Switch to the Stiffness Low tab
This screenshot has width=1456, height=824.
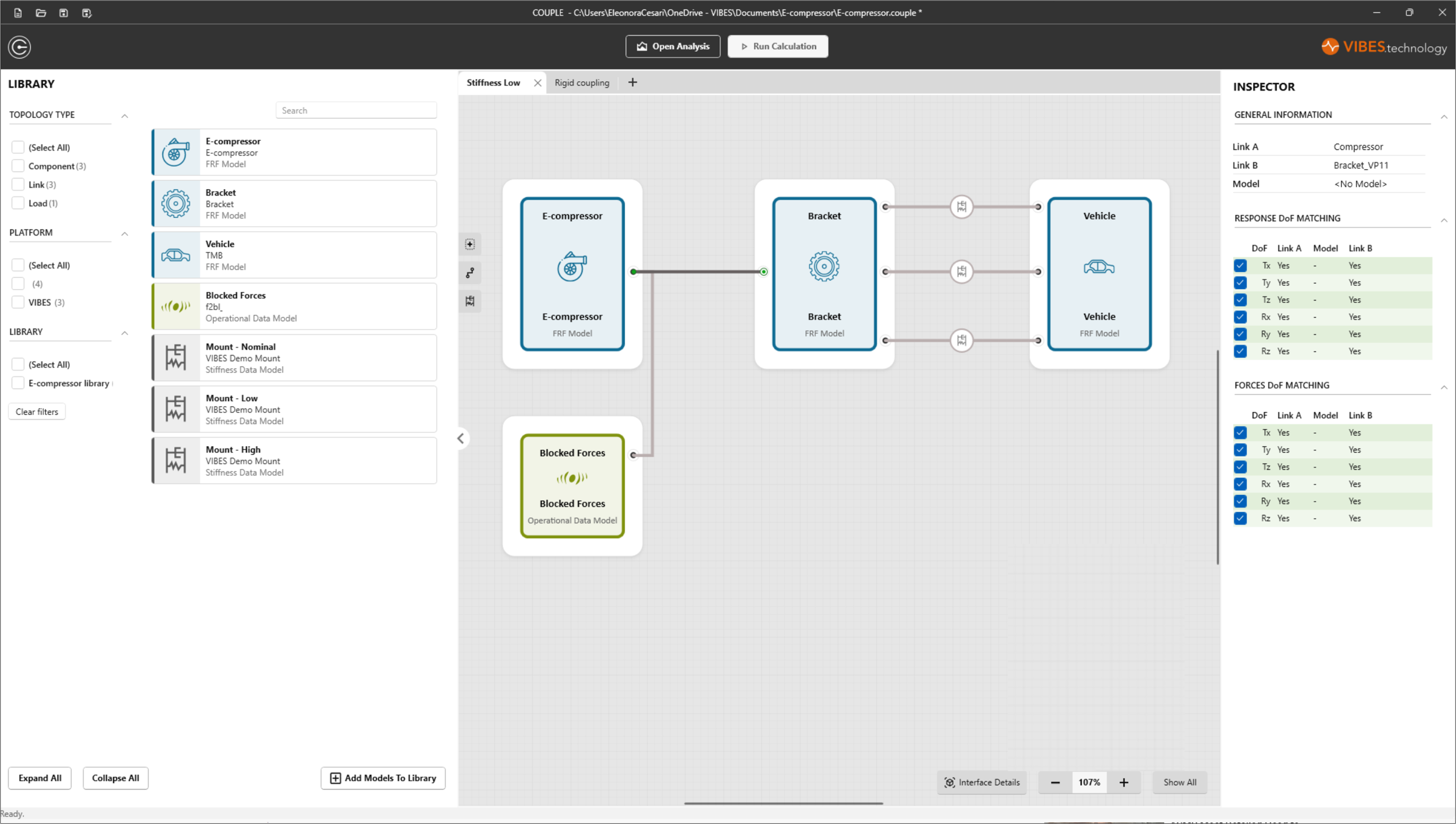click(x=493, y=83)
